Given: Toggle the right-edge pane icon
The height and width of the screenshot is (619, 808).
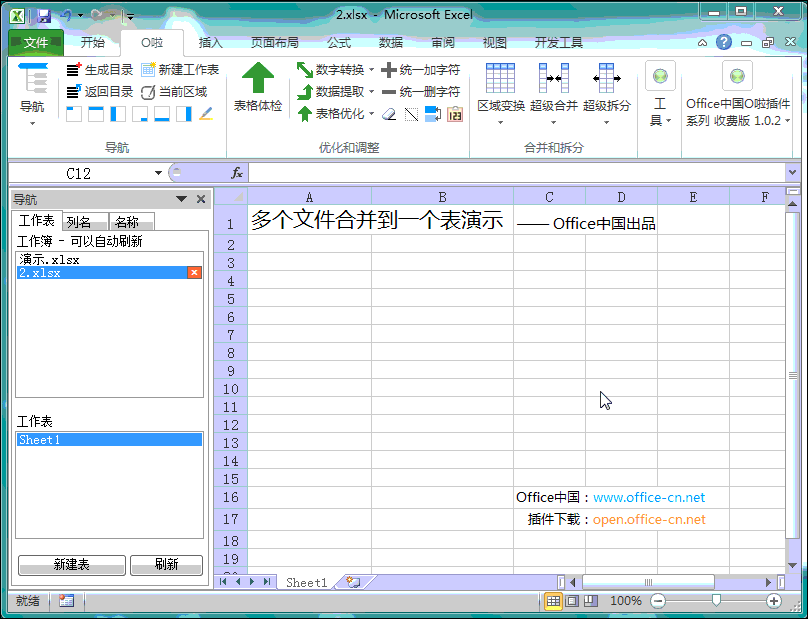Looking at the screenshot, I should (x=184, y=114).
